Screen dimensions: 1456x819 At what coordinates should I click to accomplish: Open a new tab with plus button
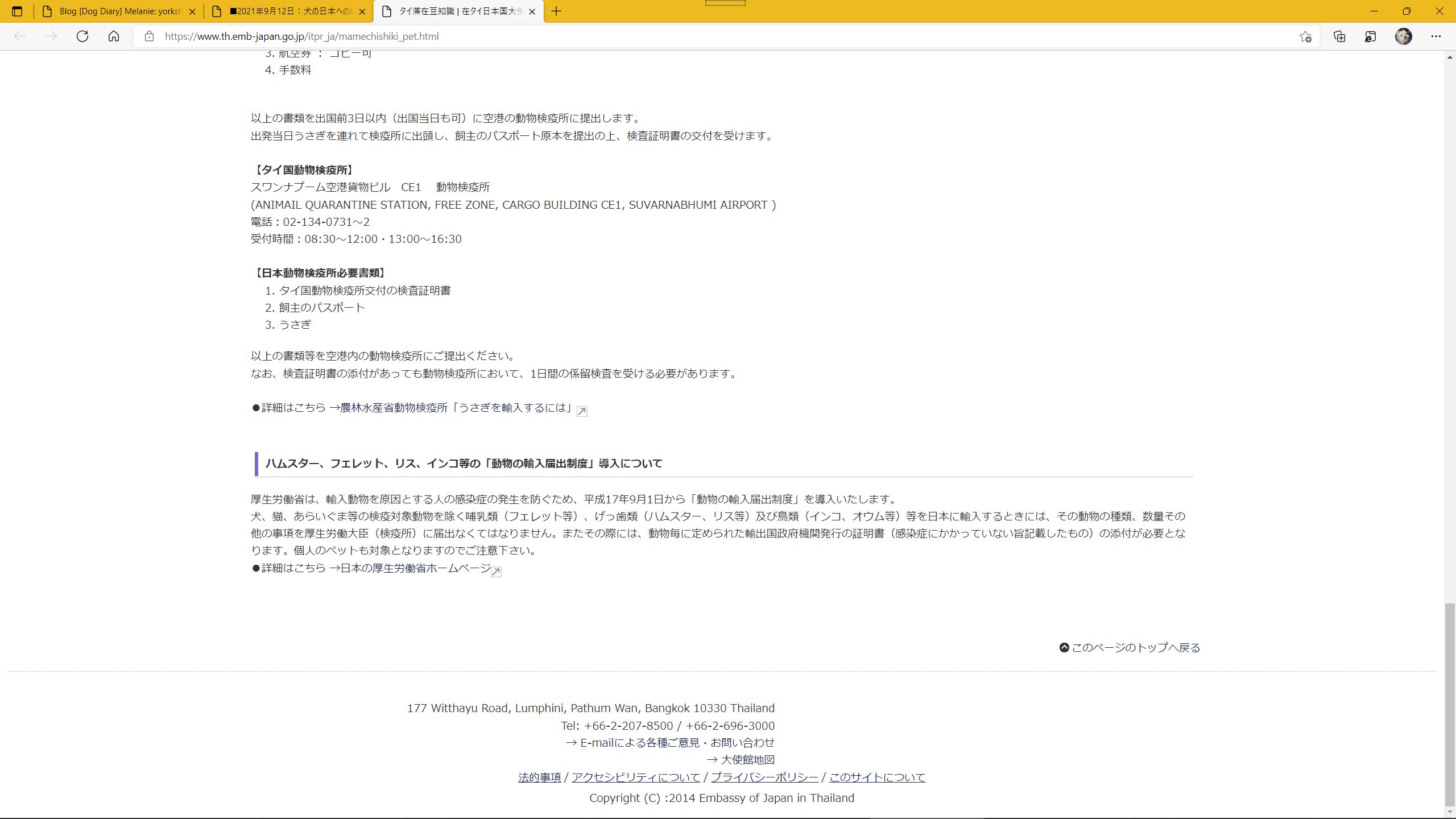tap(556, 11)
